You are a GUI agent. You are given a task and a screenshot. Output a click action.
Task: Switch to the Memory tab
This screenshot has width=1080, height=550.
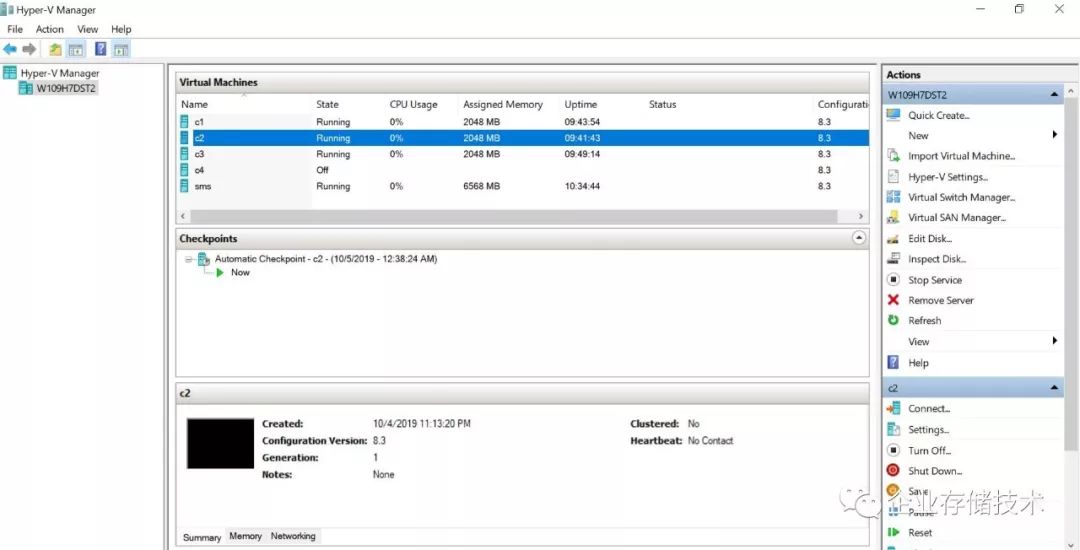pos(245,536)
